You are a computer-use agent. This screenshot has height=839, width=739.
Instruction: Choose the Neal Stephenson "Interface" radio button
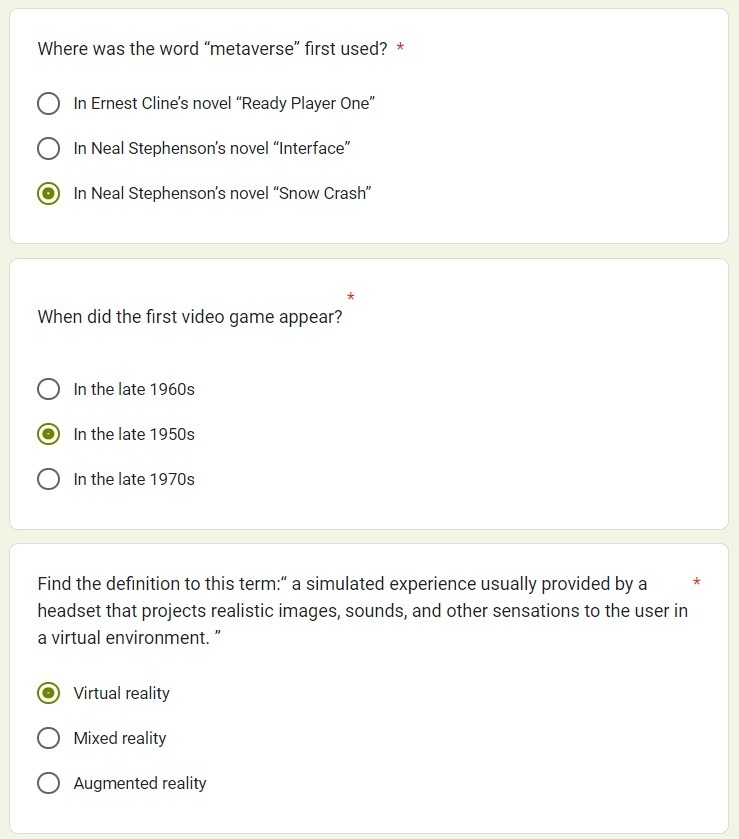[x=48, y=149]
